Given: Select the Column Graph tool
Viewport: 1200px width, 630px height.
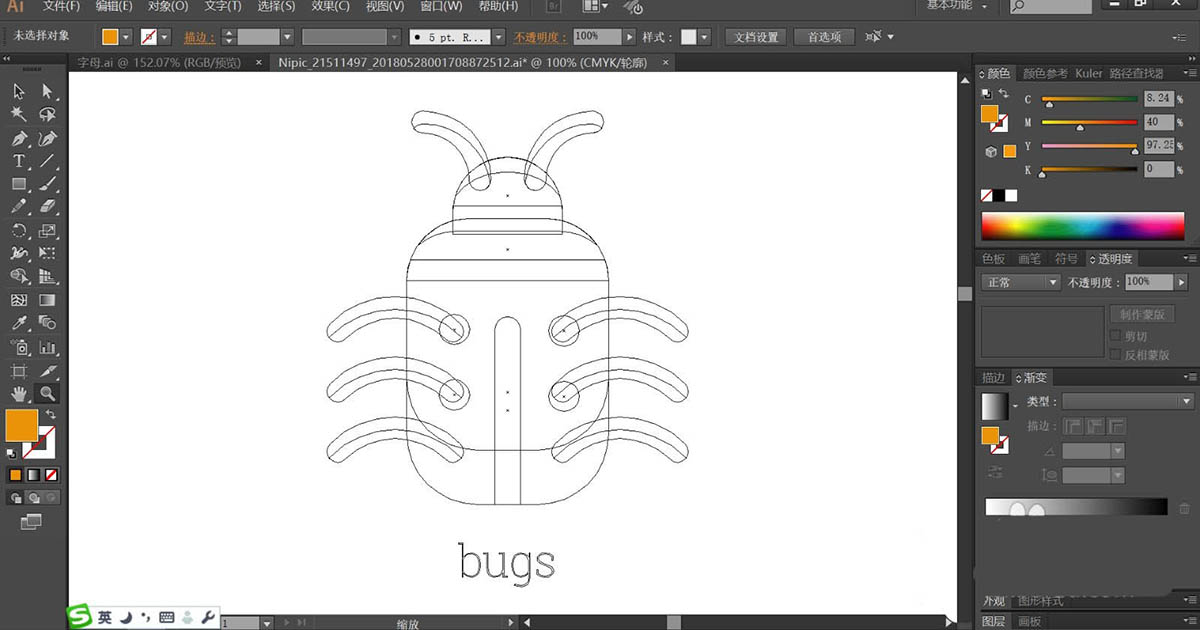Looking at the screenshot, I should tap(47, 347).
